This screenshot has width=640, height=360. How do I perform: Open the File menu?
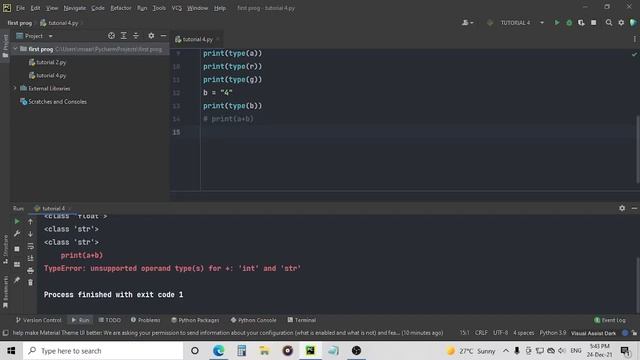[x=20, y=8]
